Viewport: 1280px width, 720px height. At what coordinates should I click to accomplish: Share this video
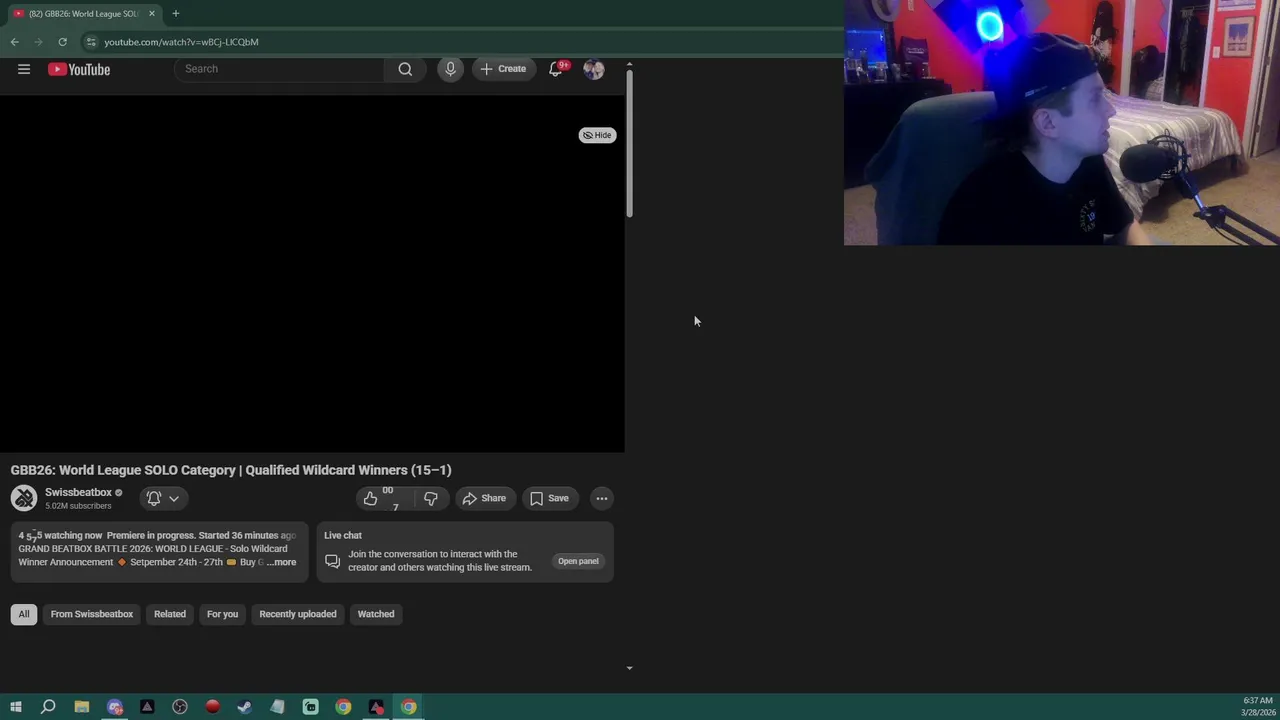pyautogui.click(x=484, y=498)
